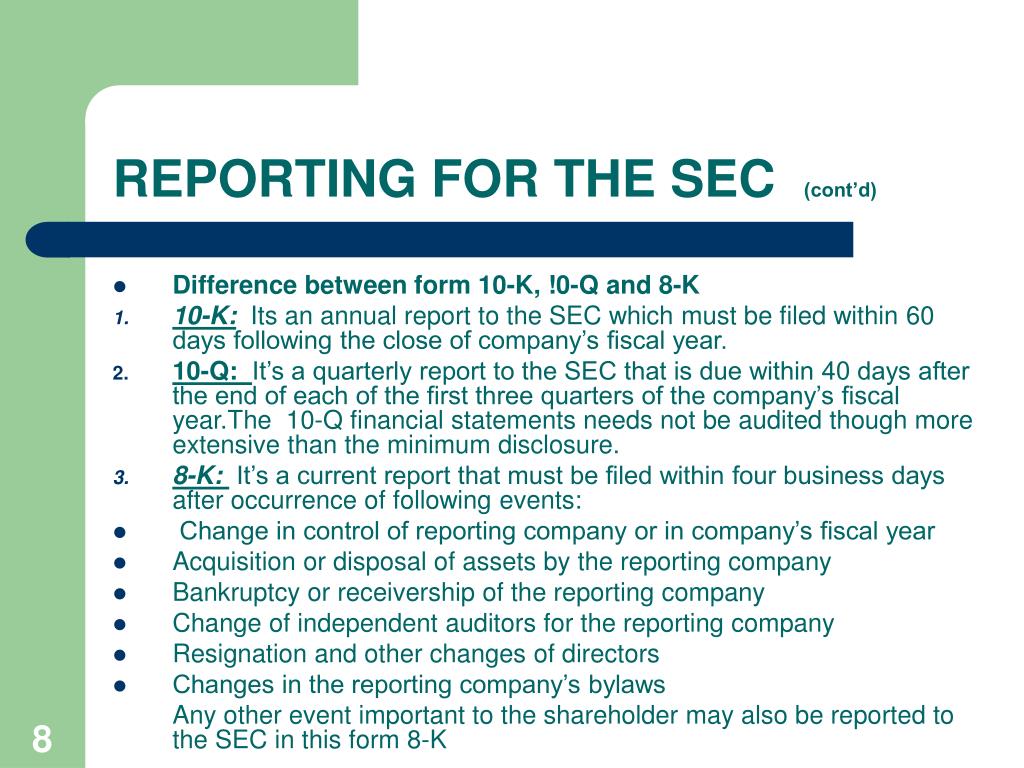Click the slide number 8 in green sidebar
This screenshot has height=768, width=1024.
click(x=41, y=739)
